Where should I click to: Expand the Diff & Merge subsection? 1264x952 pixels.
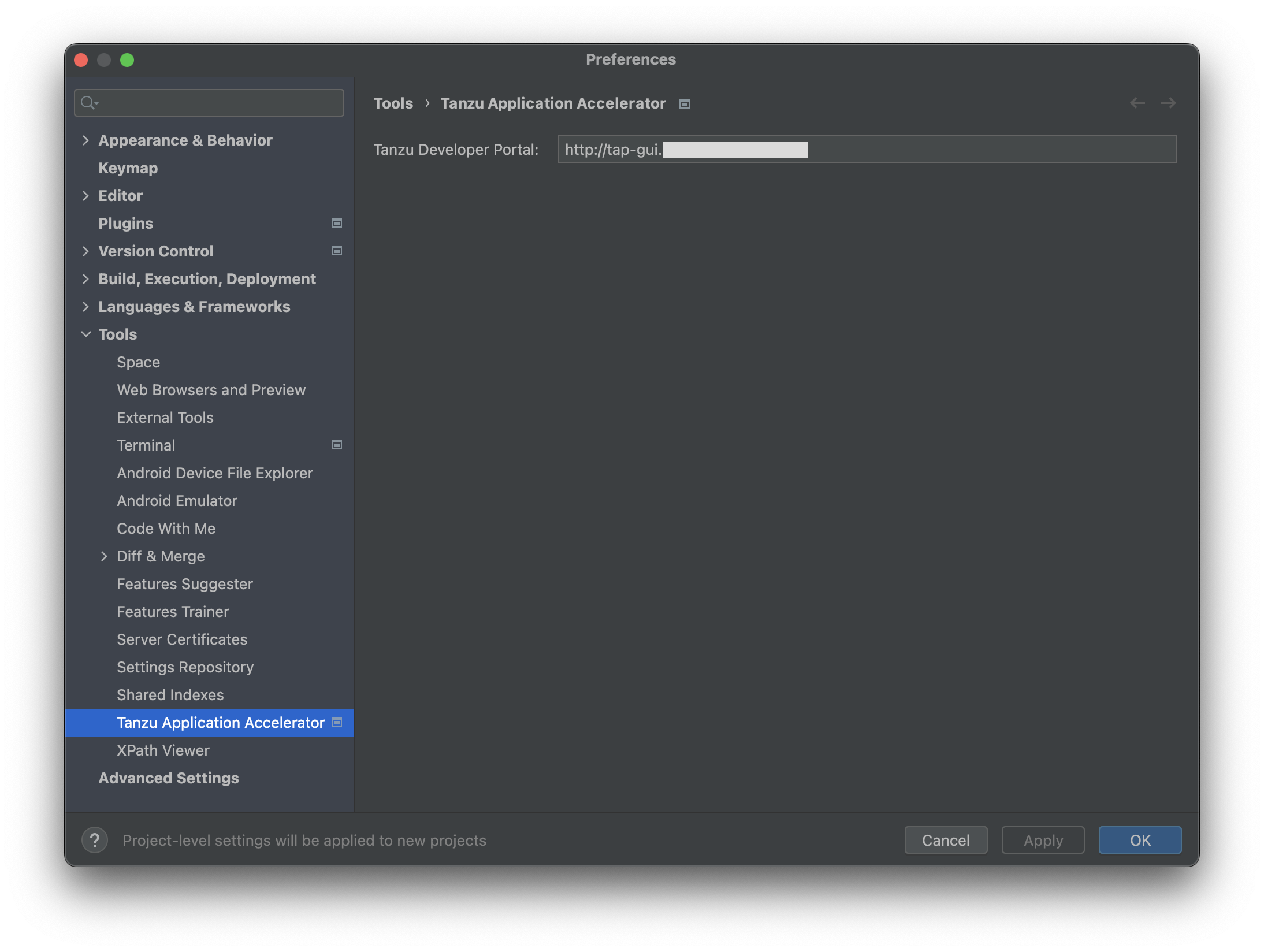tap(104, 556)
